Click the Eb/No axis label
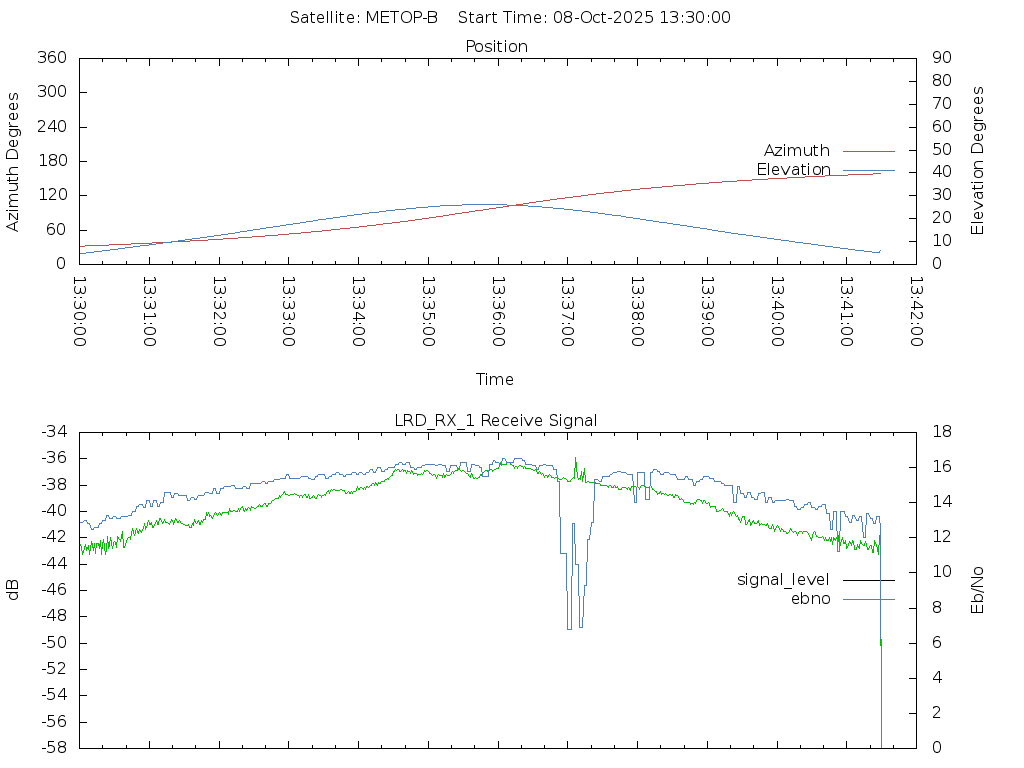This screenshot has width=1024, height=768. pos(978,590)
